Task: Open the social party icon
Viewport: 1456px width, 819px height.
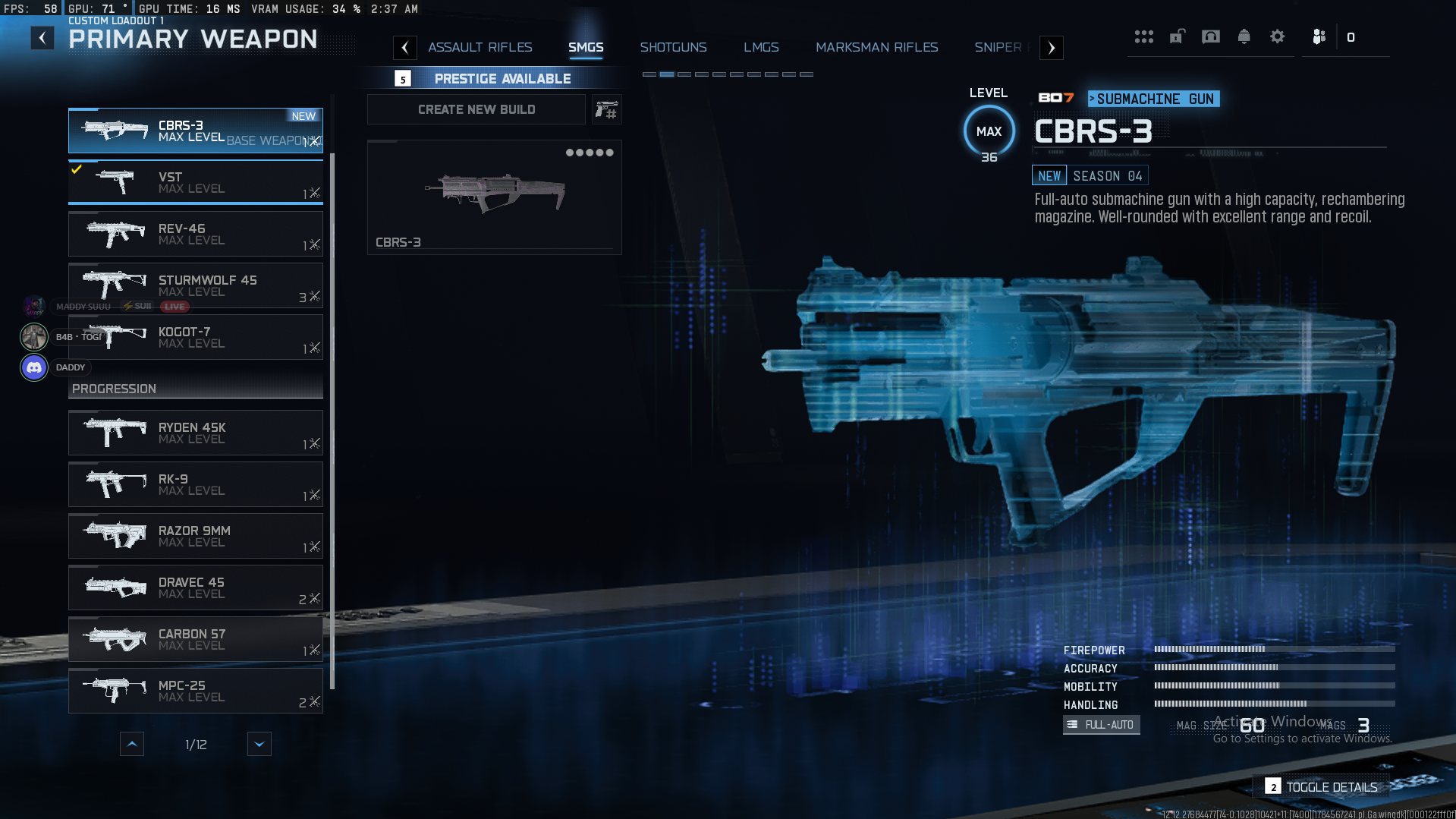Action: coord(1319,36)
